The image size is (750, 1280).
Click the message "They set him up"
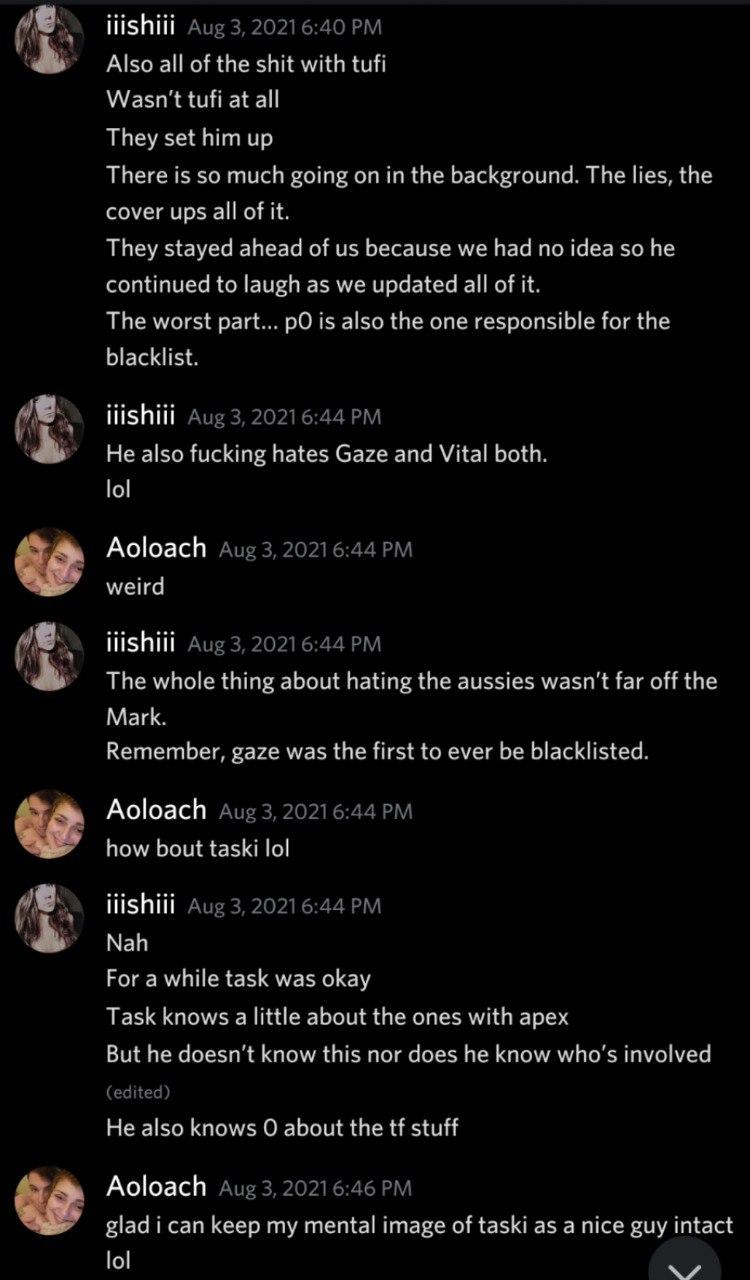(189, 137)
